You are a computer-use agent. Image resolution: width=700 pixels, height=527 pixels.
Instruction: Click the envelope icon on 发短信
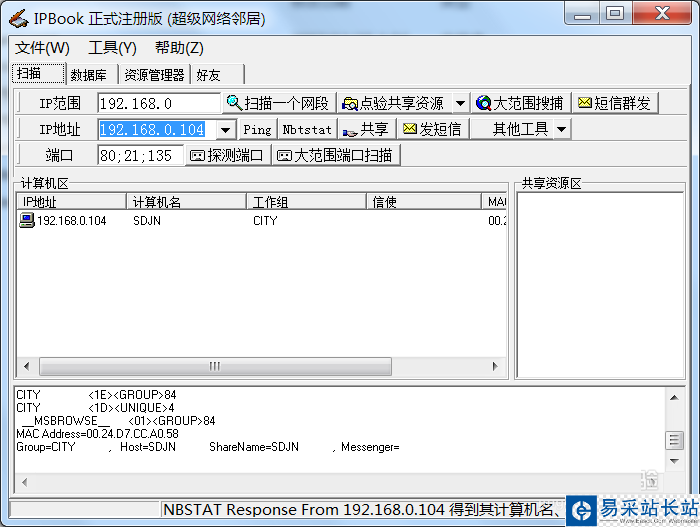tap(410, 129)
